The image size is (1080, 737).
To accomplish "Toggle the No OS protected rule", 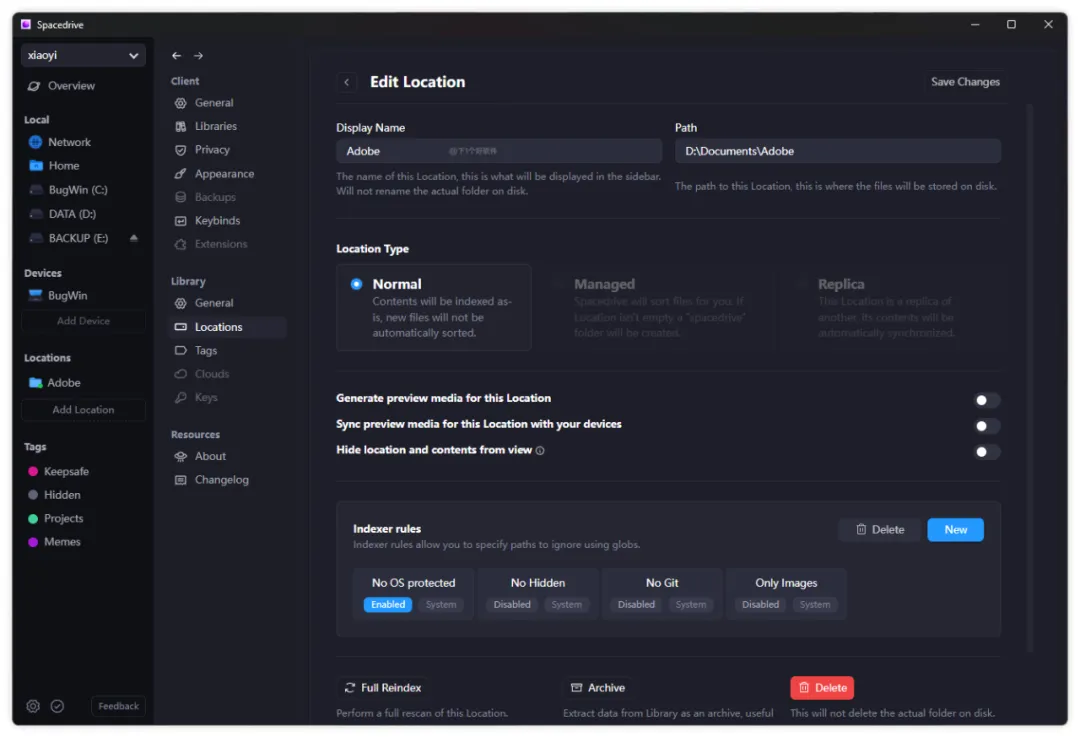I will click(x=388, y=604).
